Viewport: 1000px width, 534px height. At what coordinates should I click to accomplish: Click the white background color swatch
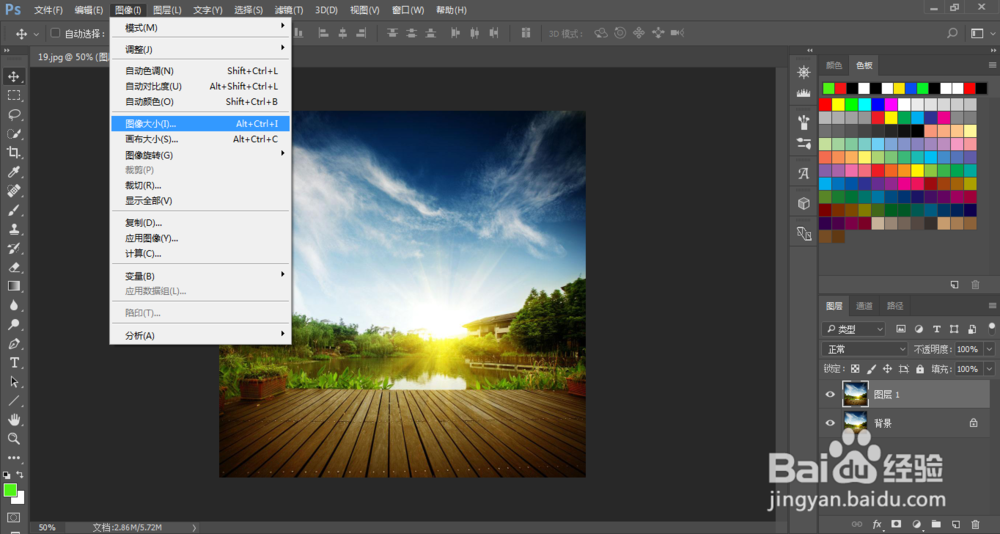tap(20, 498)
